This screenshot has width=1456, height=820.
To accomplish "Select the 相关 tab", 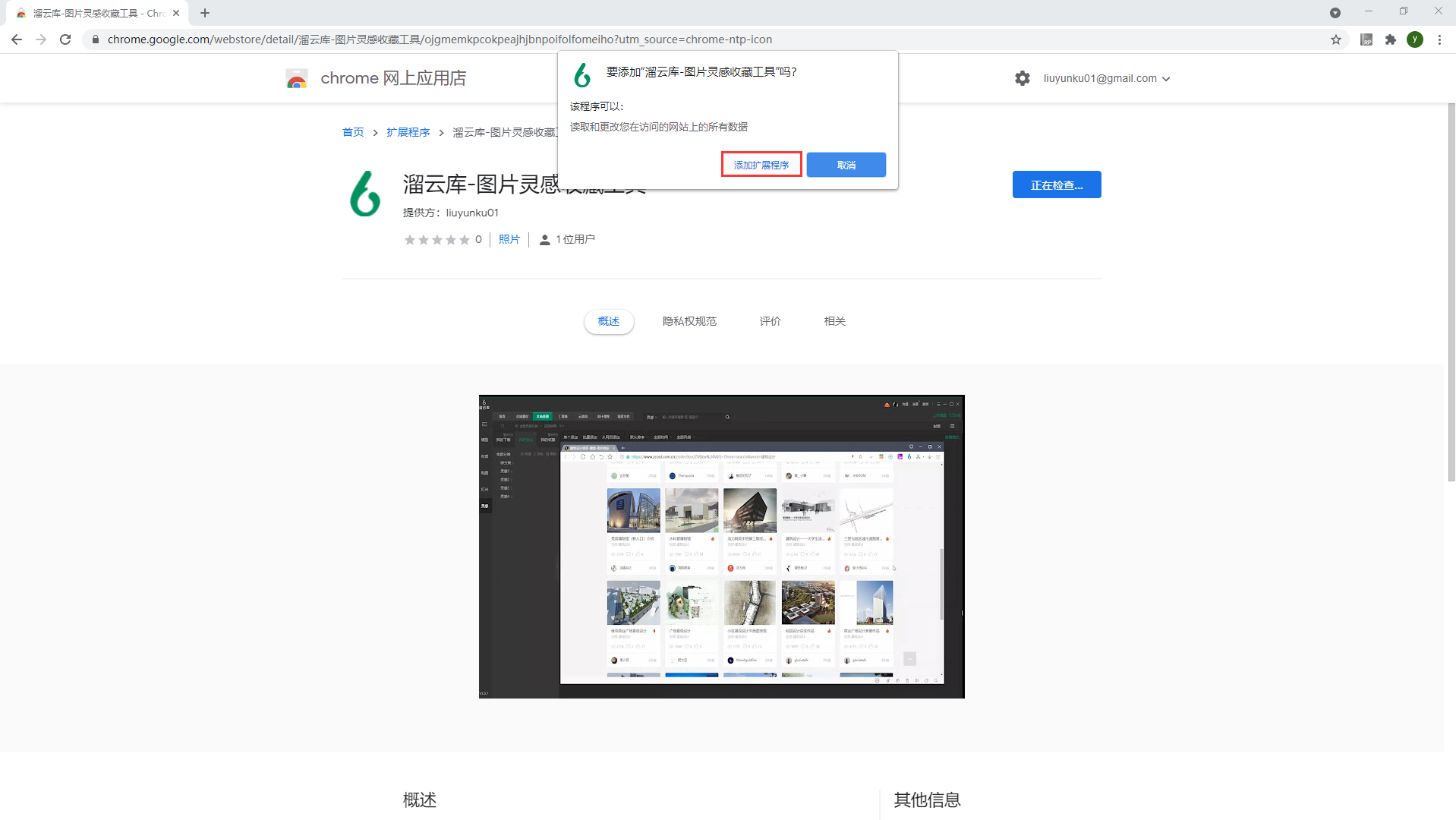I will (835, 321).
